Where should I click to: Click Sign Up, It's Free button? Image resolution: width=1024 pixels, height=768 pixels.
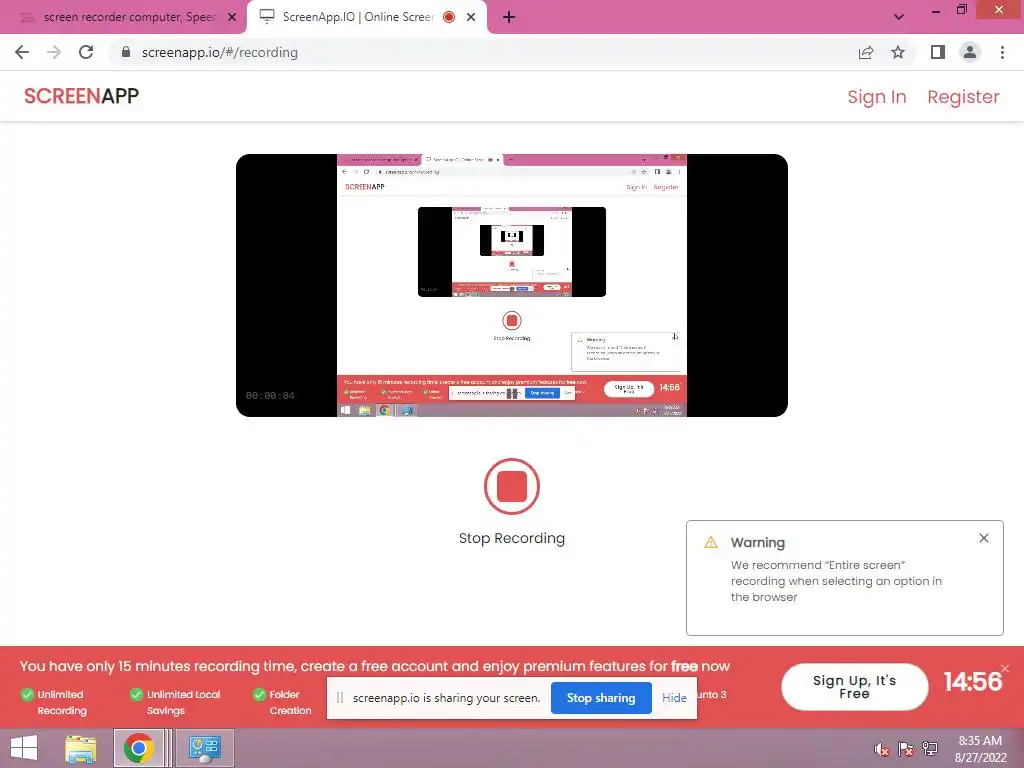tap(854, 686)
